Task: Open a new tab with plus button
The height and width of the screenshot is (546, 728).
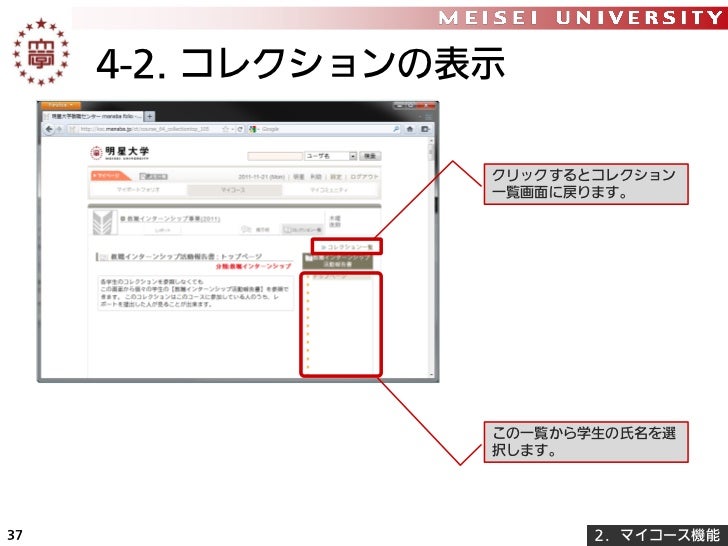Action: pyautogui.click(x=150, y=116)
